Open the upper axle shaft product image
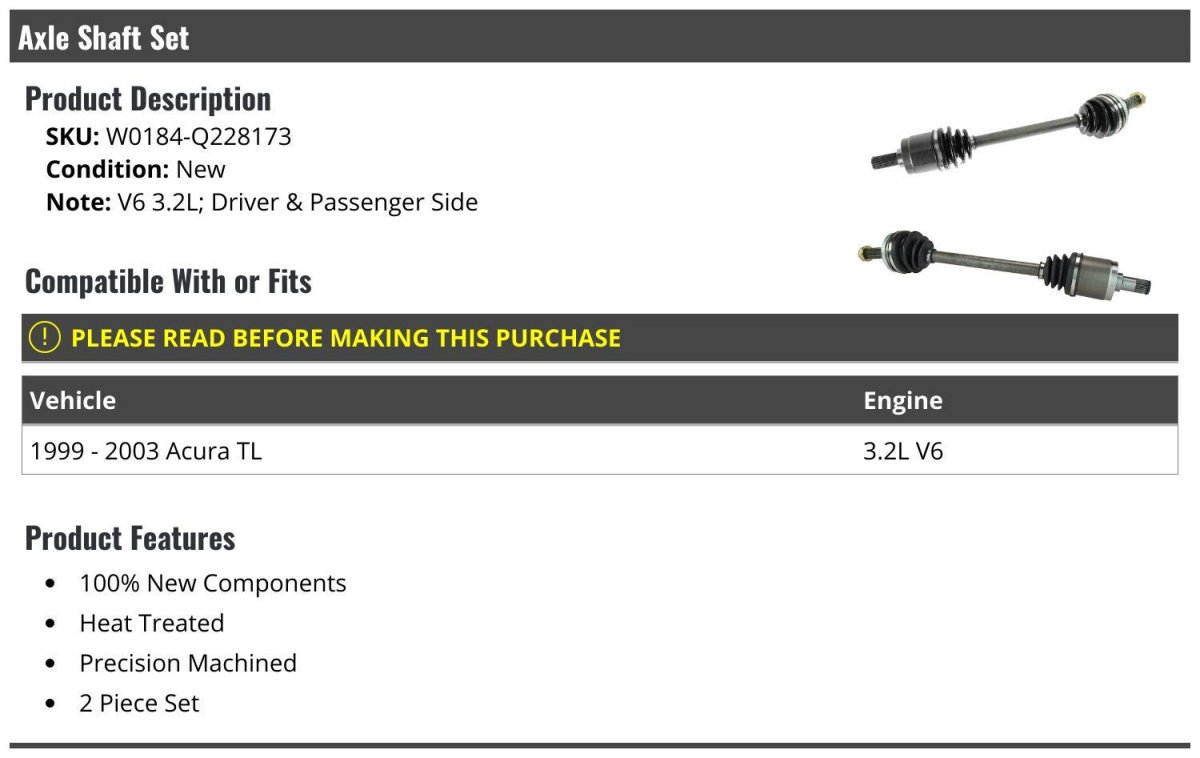The width and height of the screenshot is (1200, 758). click(x=1008, y=131)
